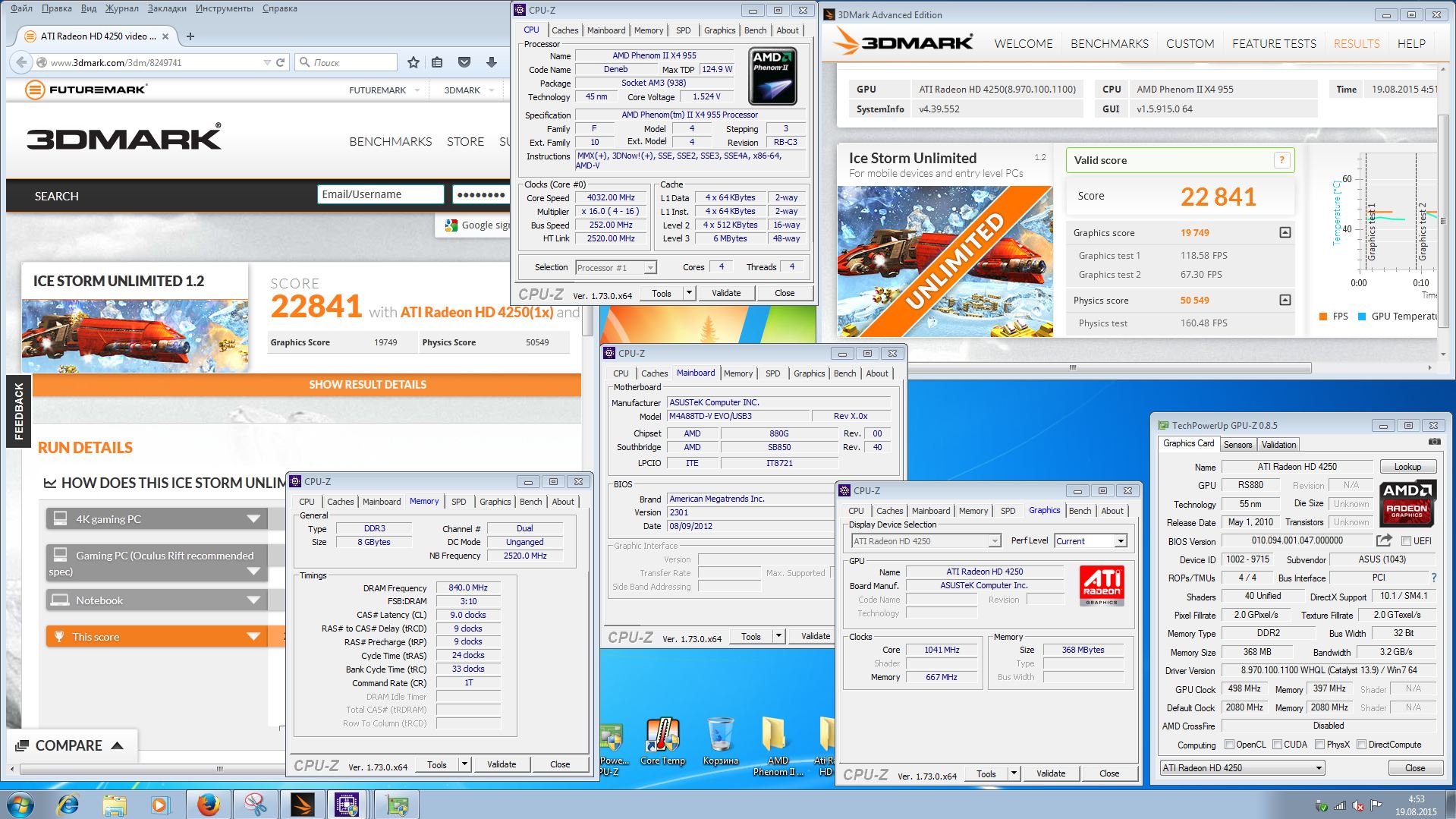The width and height of the screenshot is (1456, 819).
Task: Click Validate in CPU-Z Memory window
Action: coord(501,764)
